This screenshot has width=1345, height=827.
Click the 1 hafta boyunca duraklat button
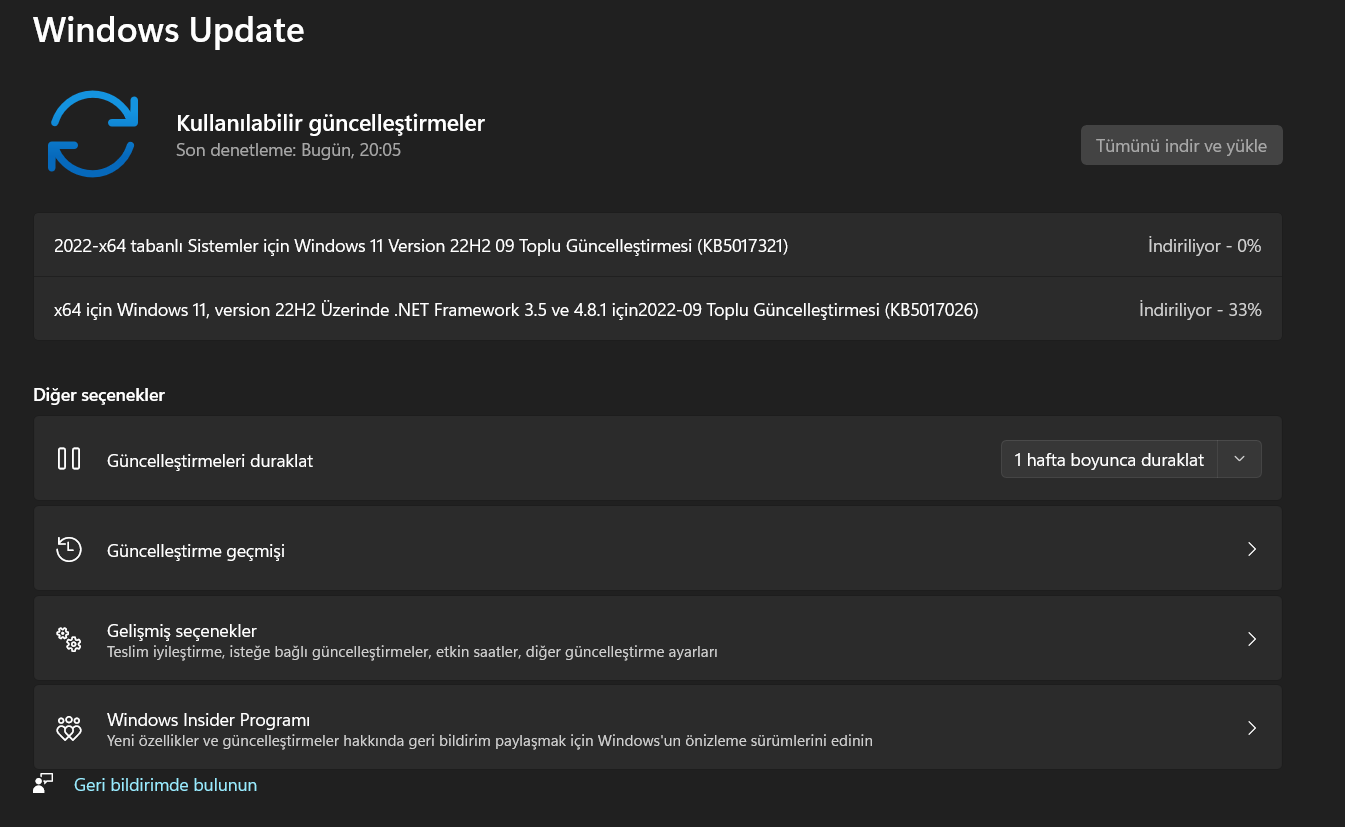pyautogui.click(x=1109, y=460)
